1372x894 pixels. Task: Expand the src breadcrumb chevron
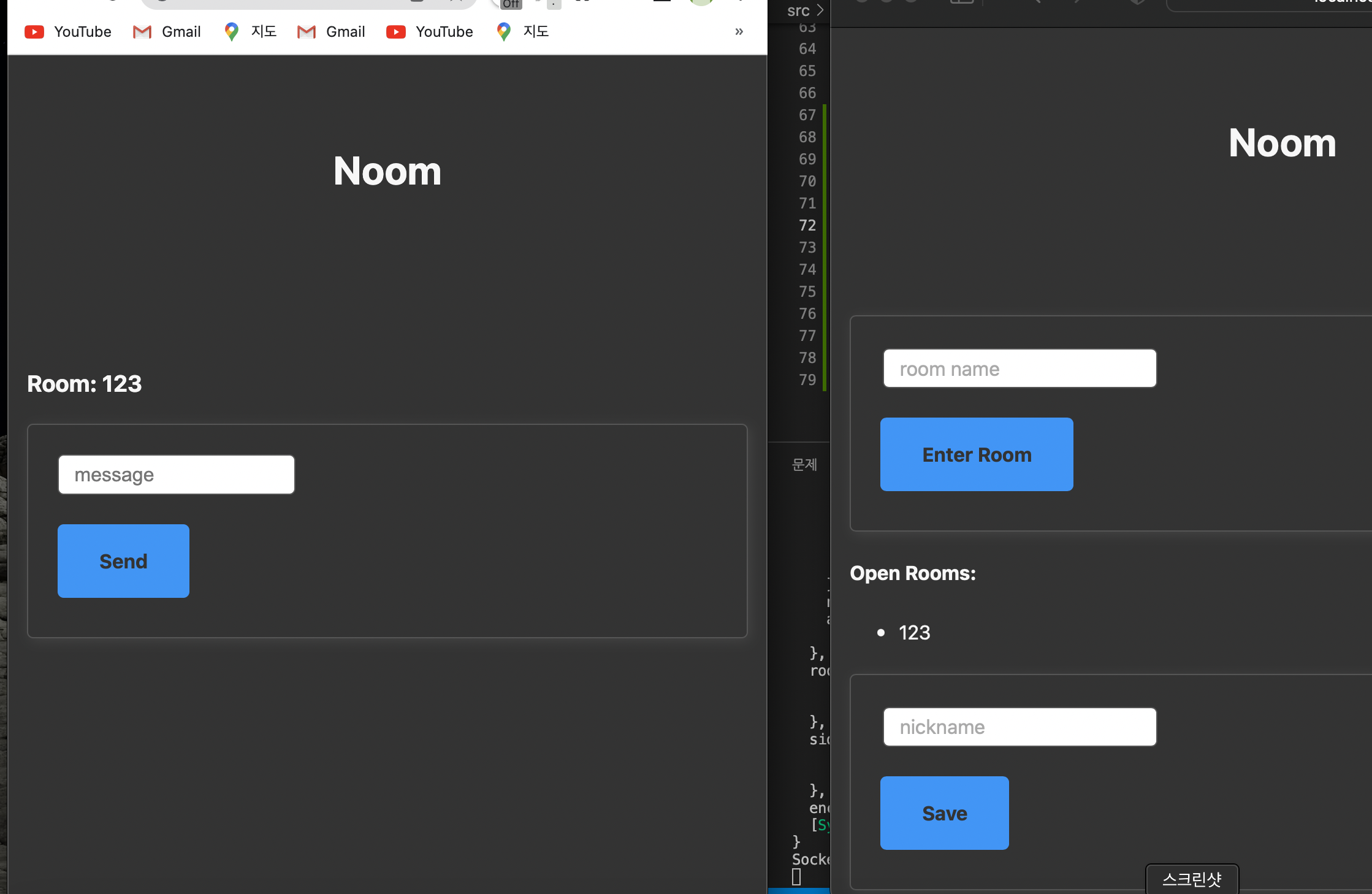pyautogui.click(x=820, y=10)
